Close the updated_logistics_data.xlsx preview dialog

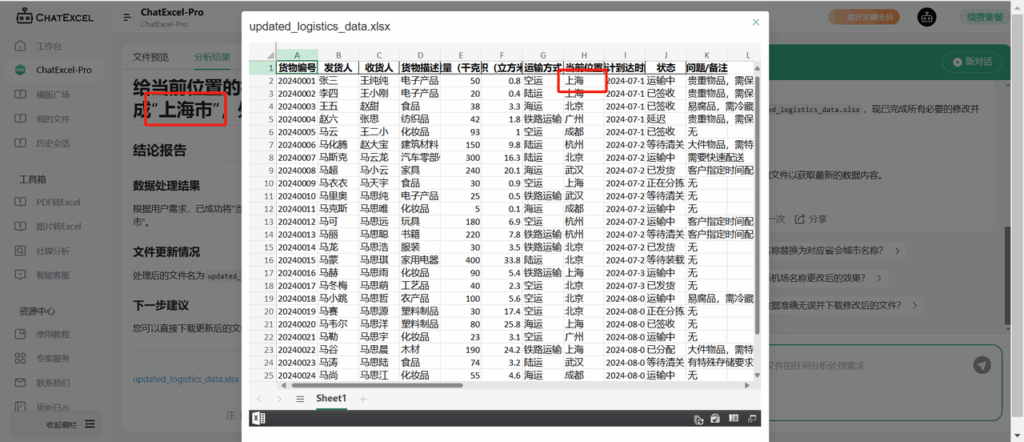point(756,22)
